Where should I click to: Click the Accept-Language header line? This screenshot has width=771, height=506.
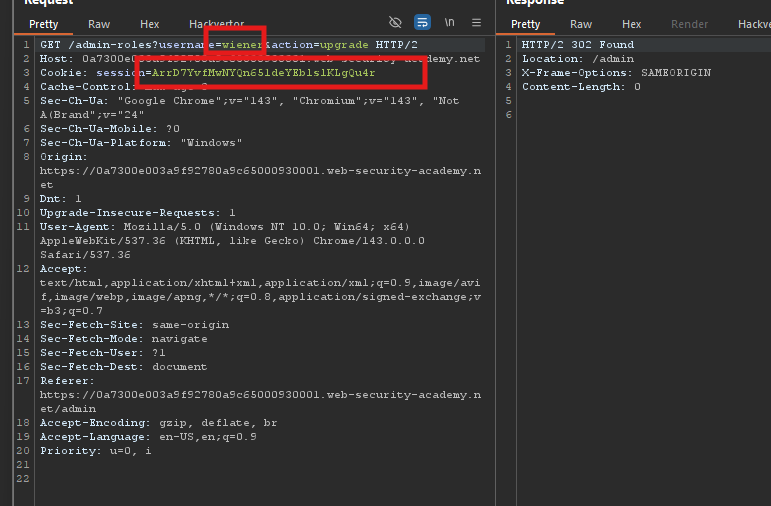[x=148, y=437]
